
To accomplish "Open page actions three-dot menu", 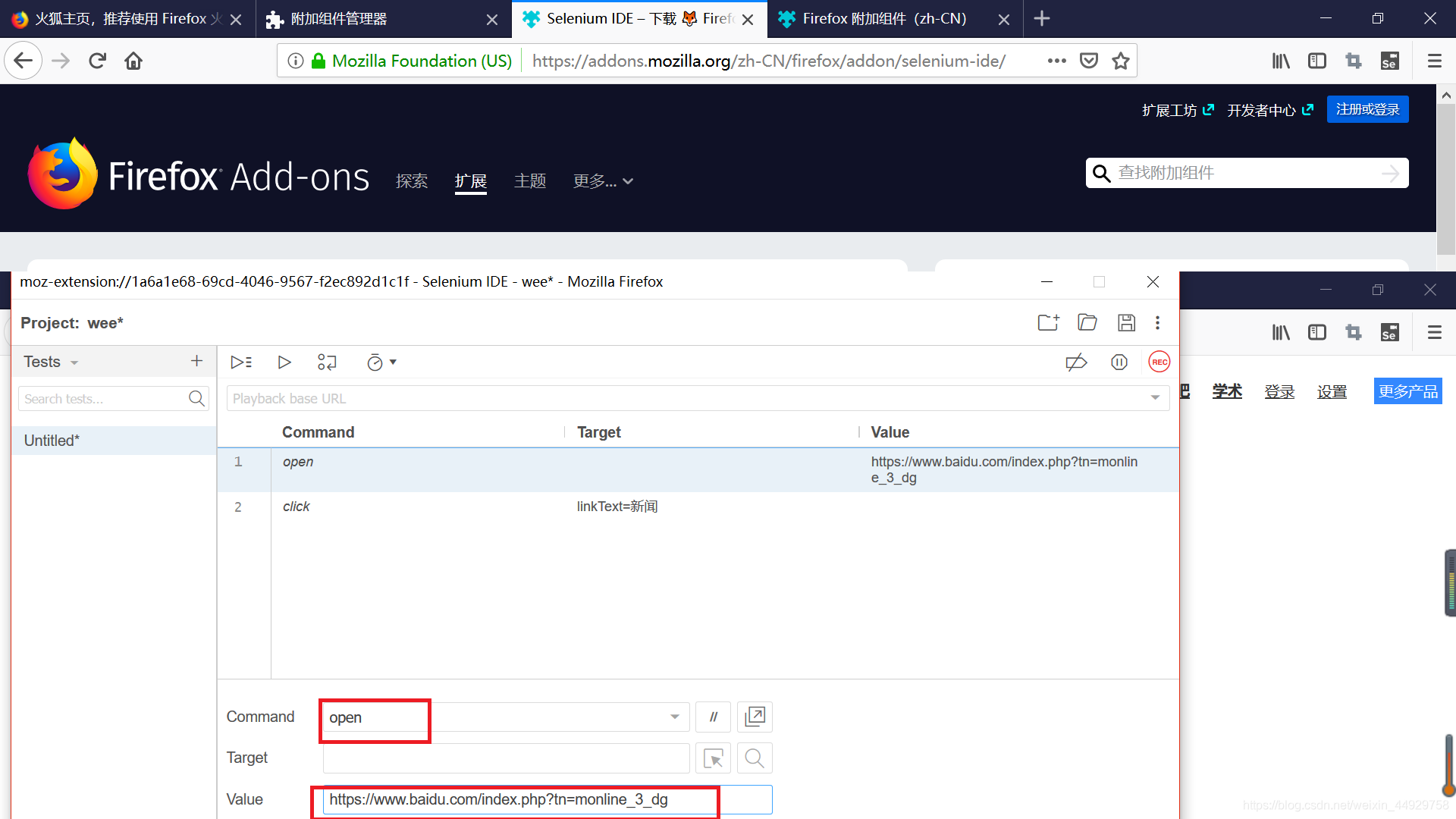I will 1056,61.
